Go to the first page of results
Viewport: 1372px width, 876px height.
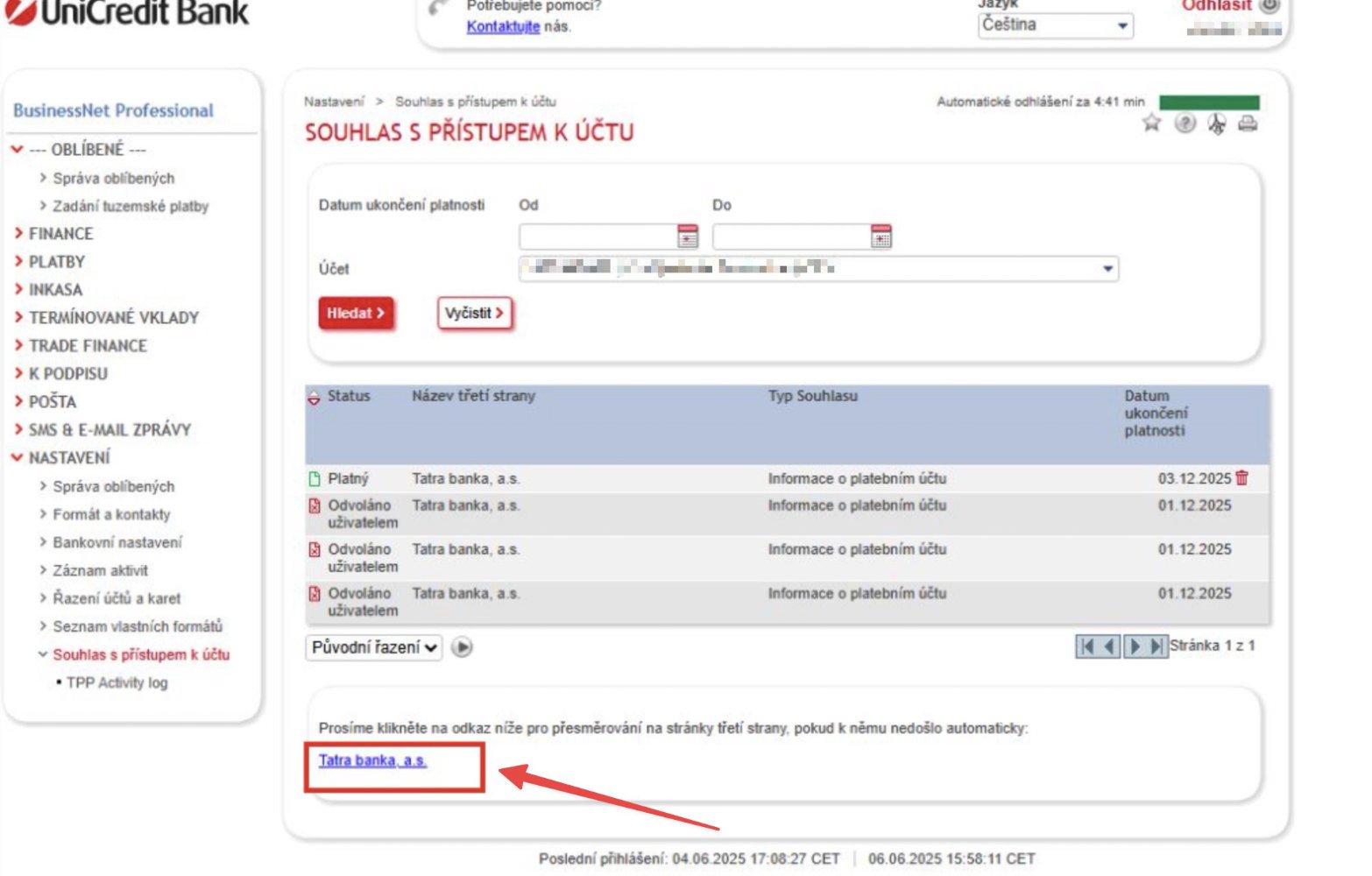1086,646
